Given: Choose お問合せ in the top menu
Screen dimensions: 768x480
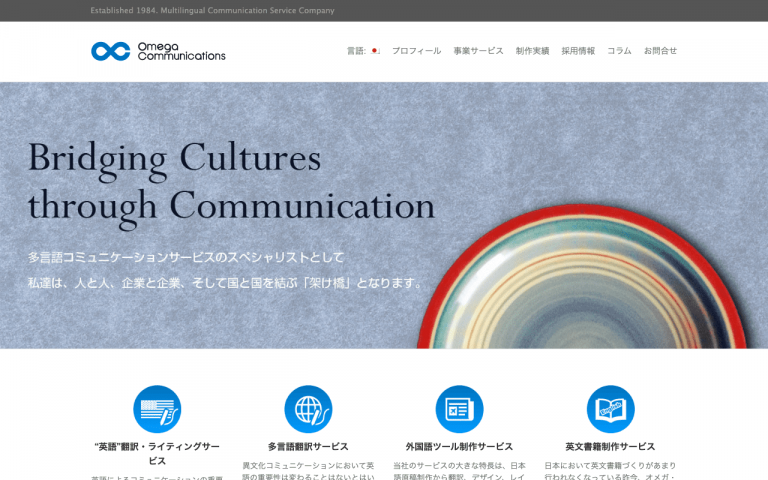Looking at the screenshot, I should 660,51.
